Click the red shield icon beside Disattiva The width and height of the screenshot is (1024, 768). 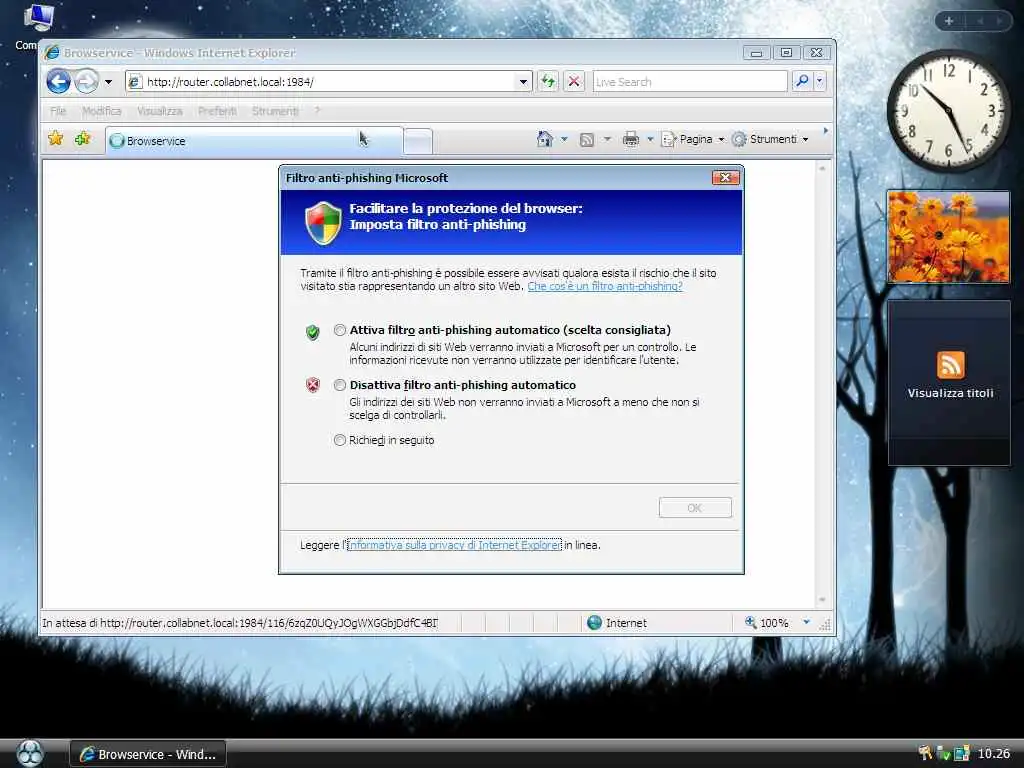click(313, 385)
